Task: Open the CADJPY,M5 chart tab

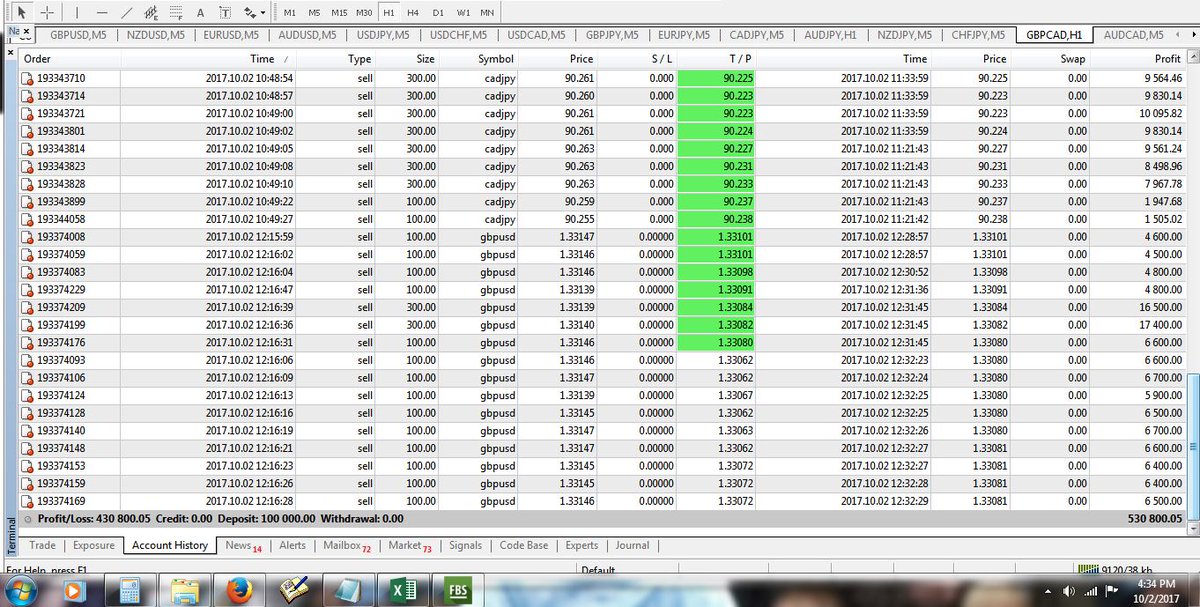Action: click(x=755, y=35)
